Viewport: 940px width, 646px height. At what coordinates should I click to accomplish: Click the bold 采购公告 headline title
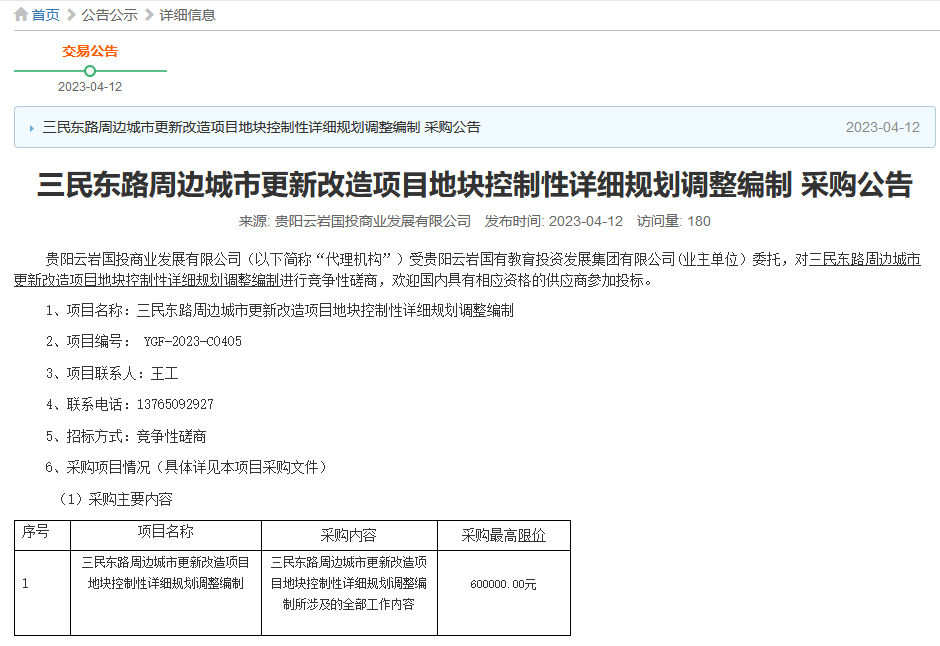(x=475, y=185)
